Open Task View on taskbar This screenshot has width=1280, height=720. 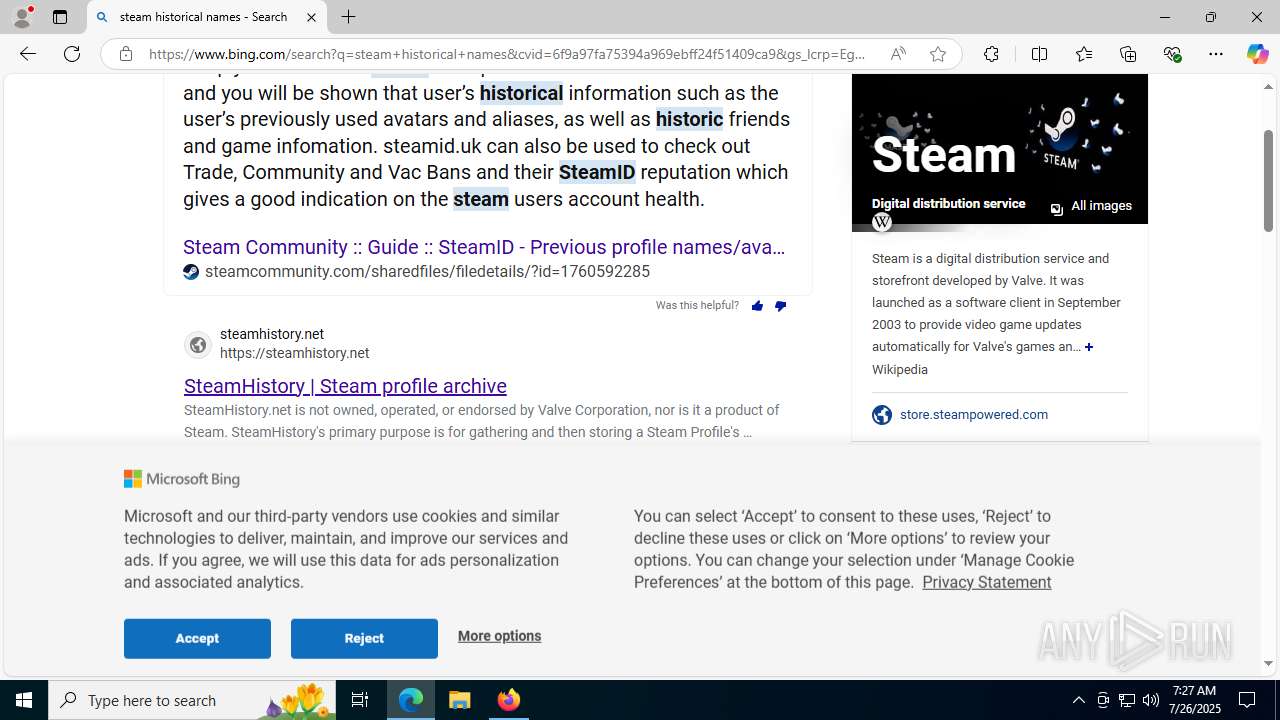(360, 700)
